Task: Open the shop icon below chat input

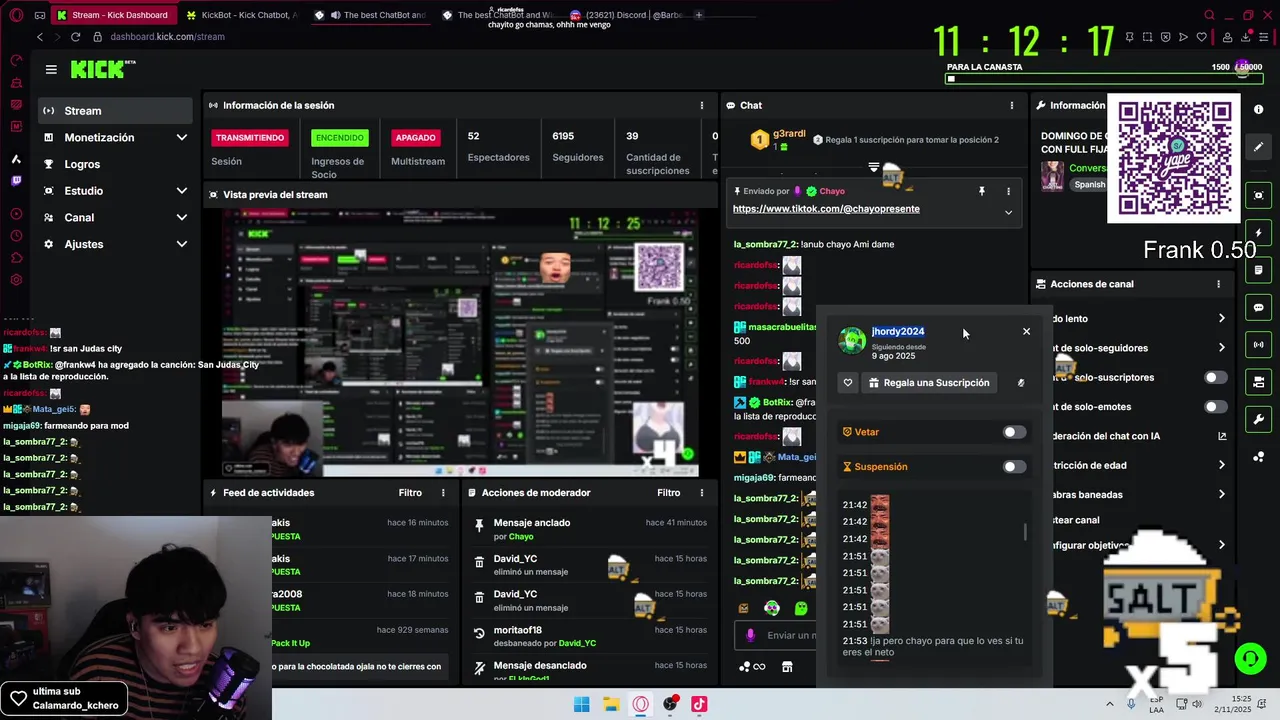Action: tap(787, 667)
